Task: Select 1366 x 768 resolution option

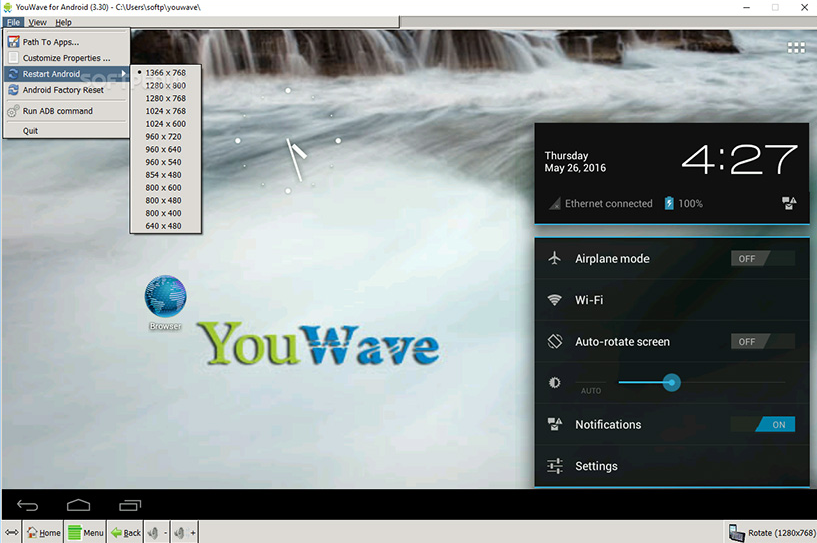Action: tap(166, 73)
